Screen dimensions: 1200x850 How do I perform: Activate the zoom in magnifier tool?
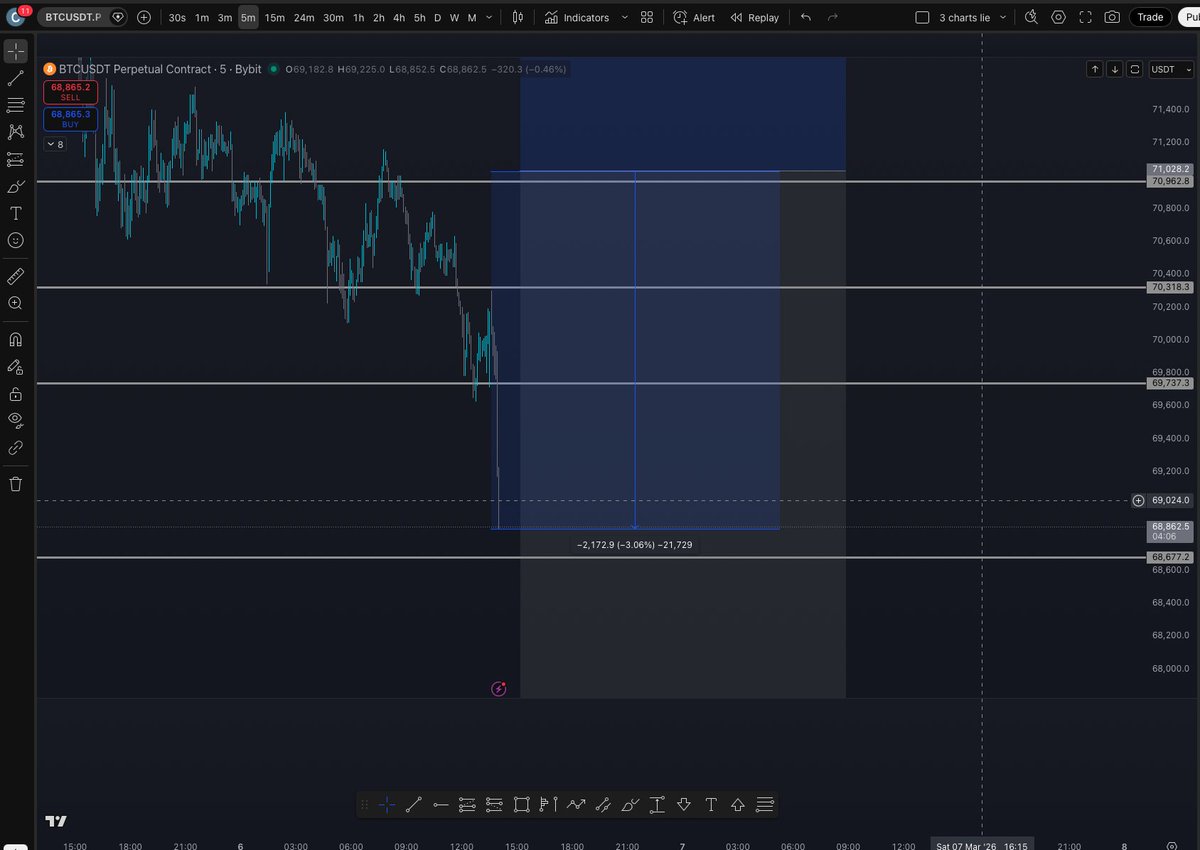pos(16,302)
